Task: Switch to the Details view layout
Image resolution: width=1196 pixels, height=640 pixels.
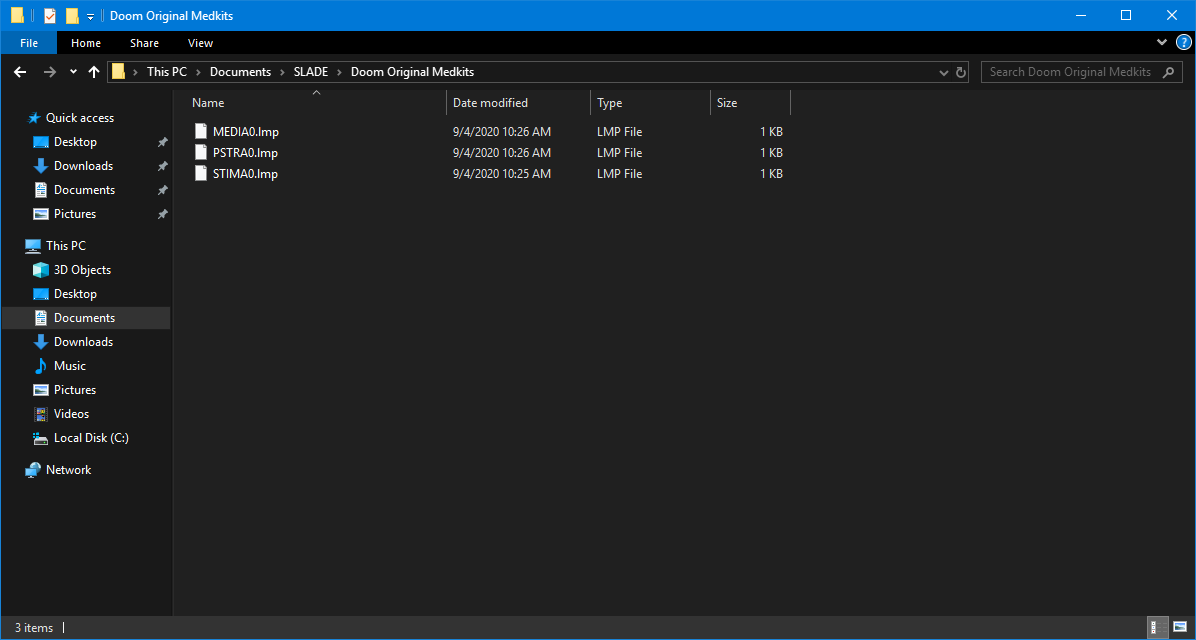Action: (1157, 628)
